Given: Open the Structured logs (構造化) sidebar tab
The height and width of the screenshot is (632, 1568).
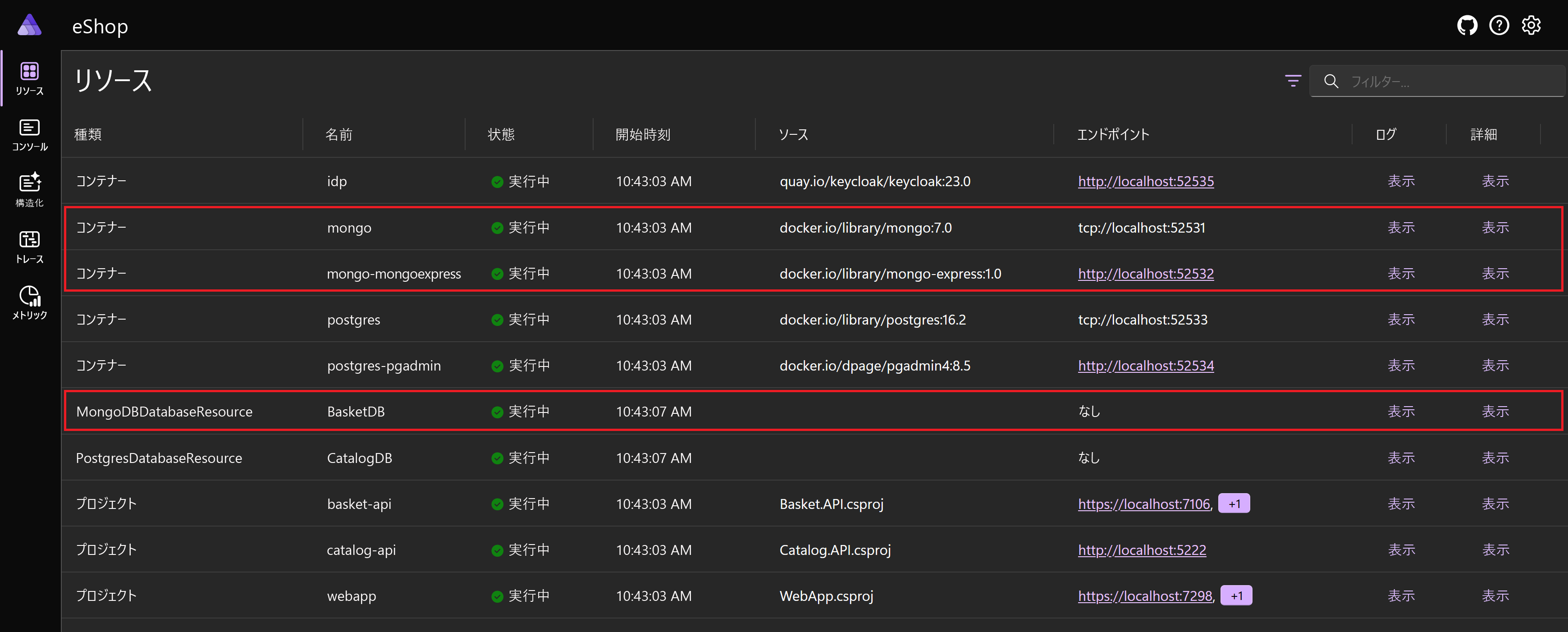Looking at the screenshot, I should coord(29,191).
